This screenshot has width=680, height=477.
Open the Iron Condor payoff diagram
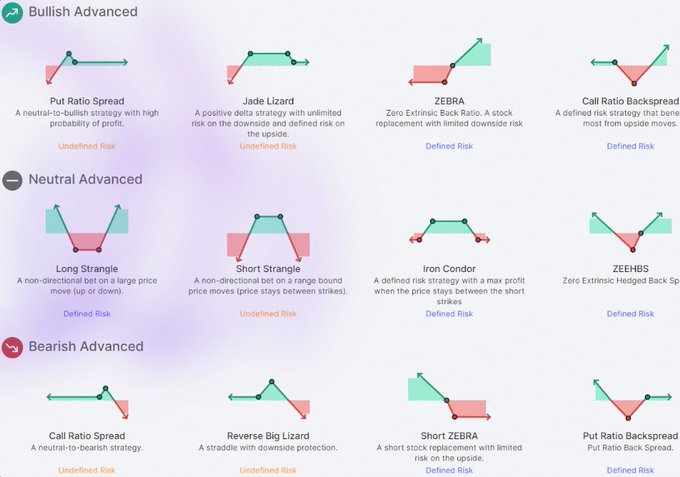click(449, 231)
